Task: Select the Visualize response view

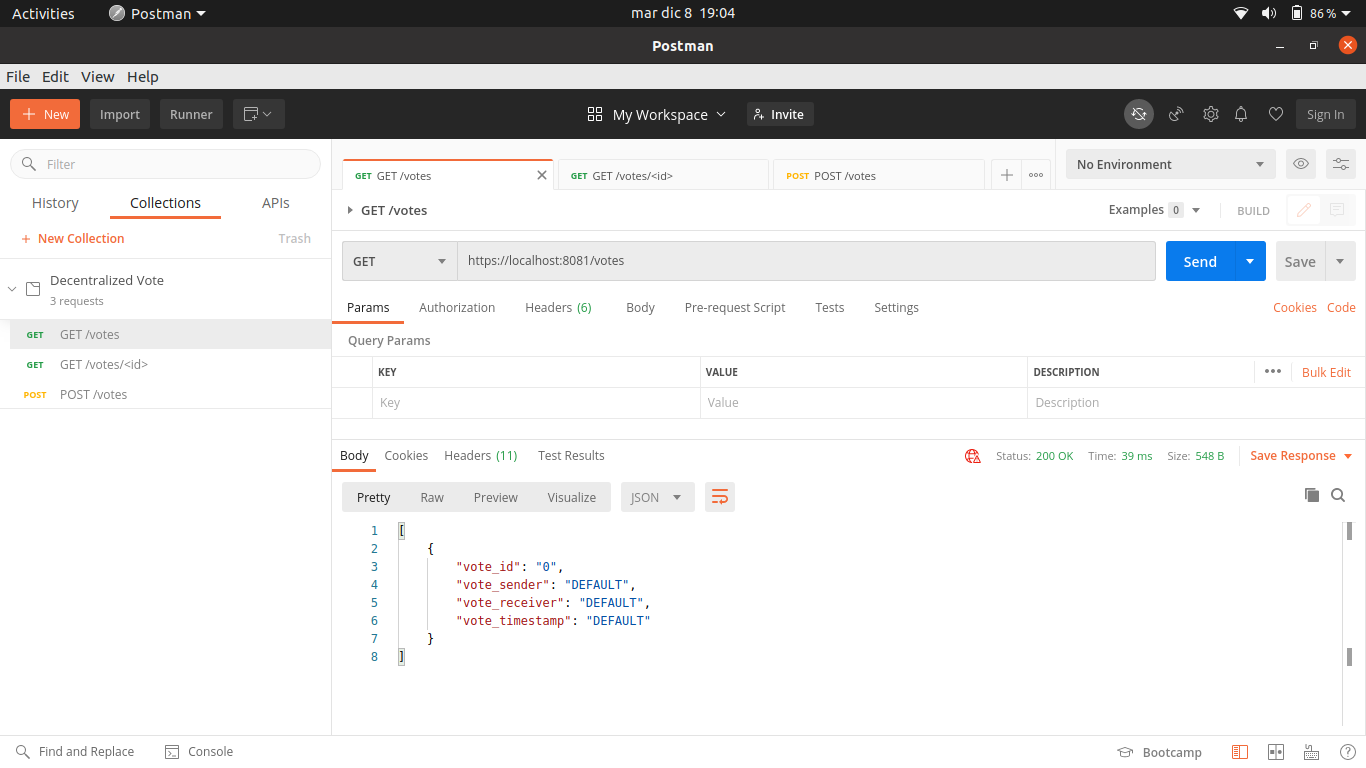Action: (572, 497)
